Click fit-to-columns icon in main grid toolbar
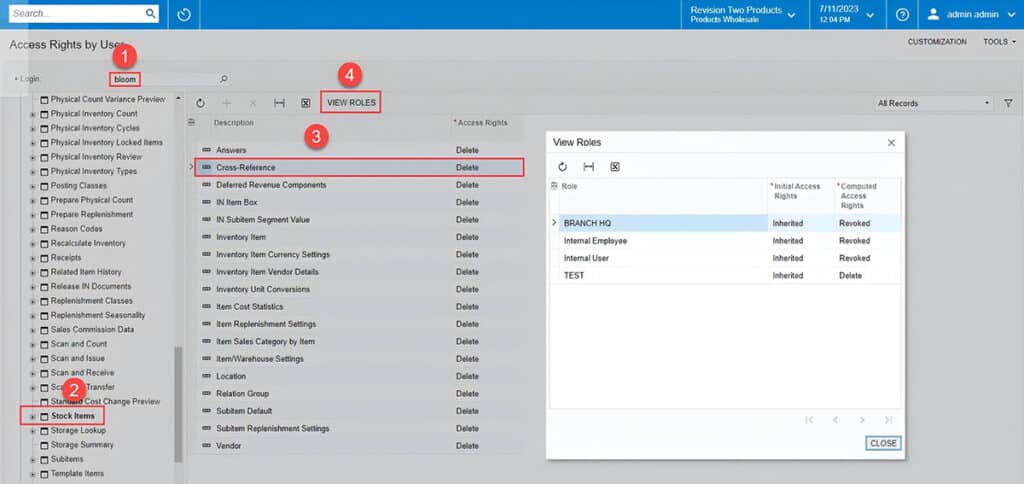The height and width of the screenshot is (484, 1024). pos(279,103)
